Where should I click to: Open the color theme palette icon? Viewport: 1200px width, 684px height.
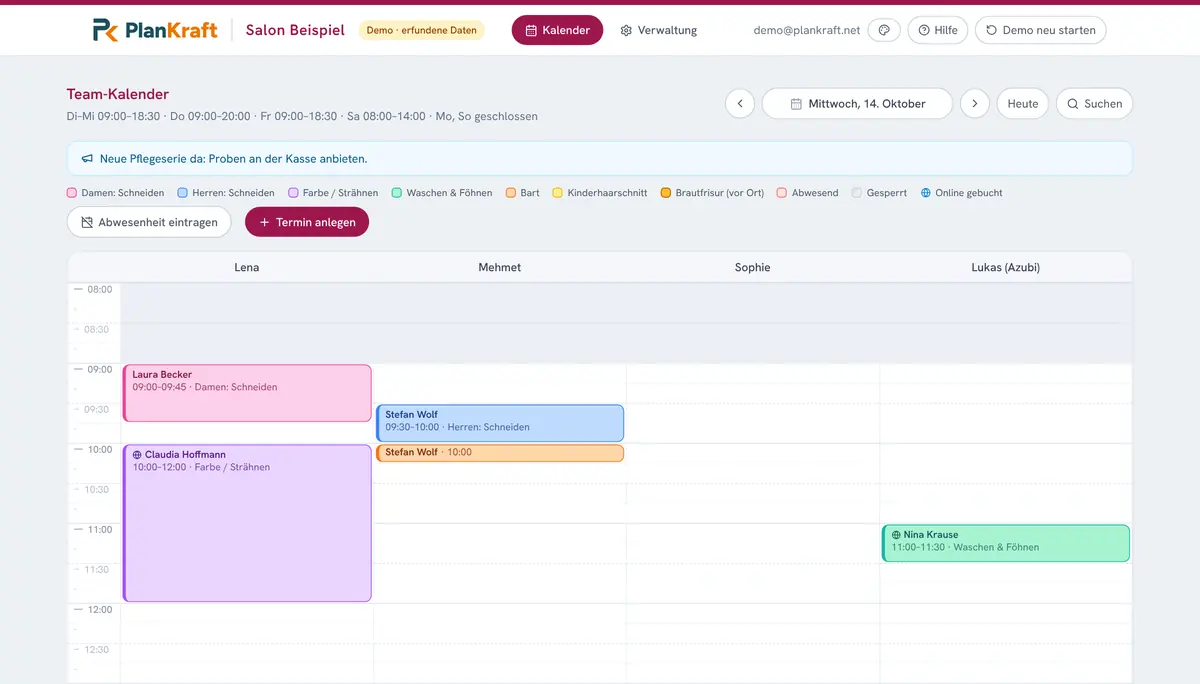(884, 30)
